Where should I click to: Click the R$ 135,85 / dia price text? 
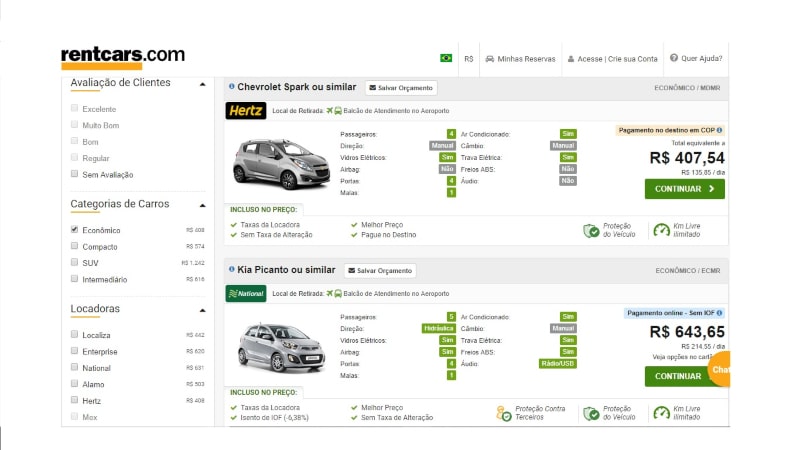click(703, 172)
